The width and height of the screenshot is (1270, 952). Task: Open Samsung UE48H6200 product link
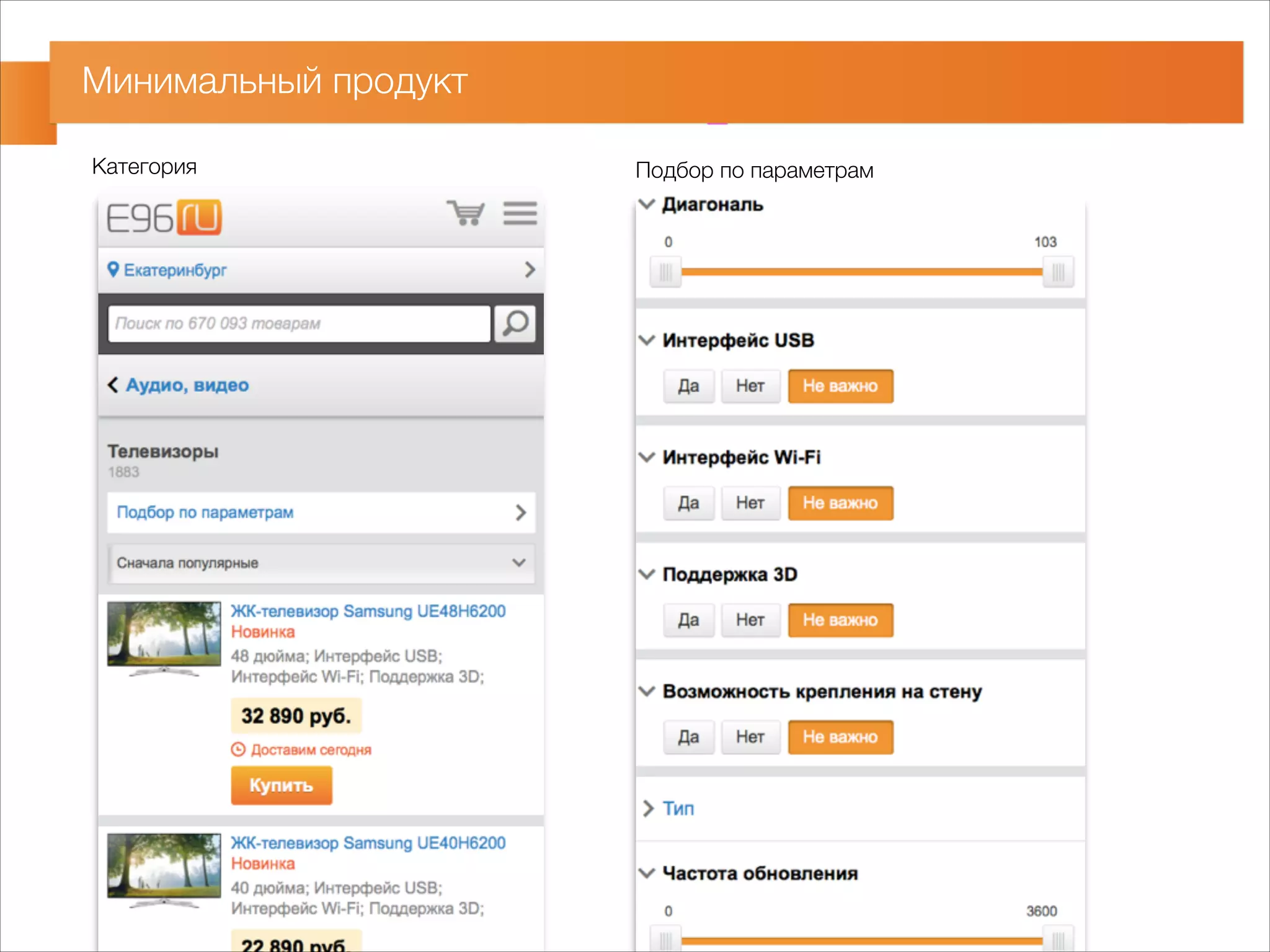[x=368, y=611]
